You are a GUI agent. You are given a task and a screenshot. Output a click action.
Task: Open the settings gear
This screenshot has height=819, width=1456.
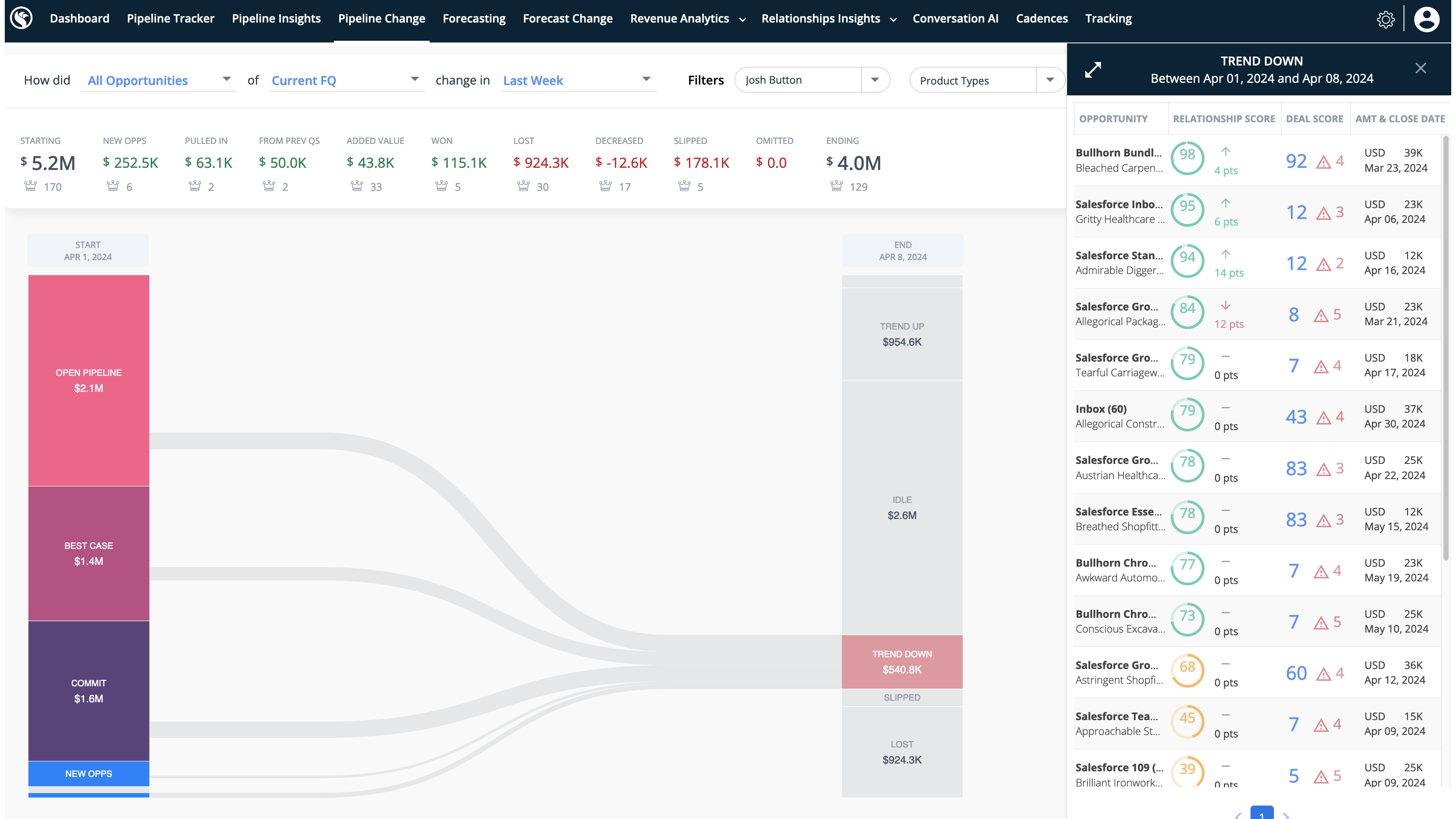point(1386,19)
